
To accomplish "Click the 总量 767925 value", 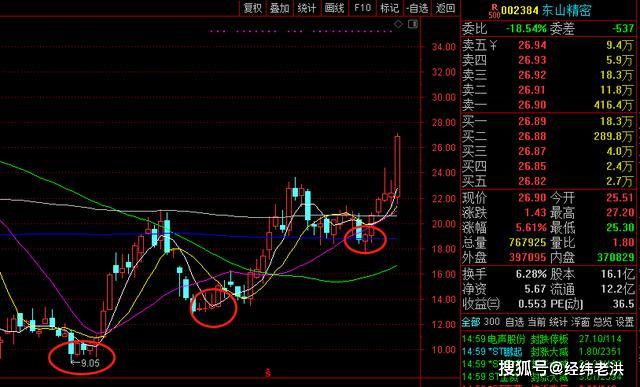I will tap(527, 242).
